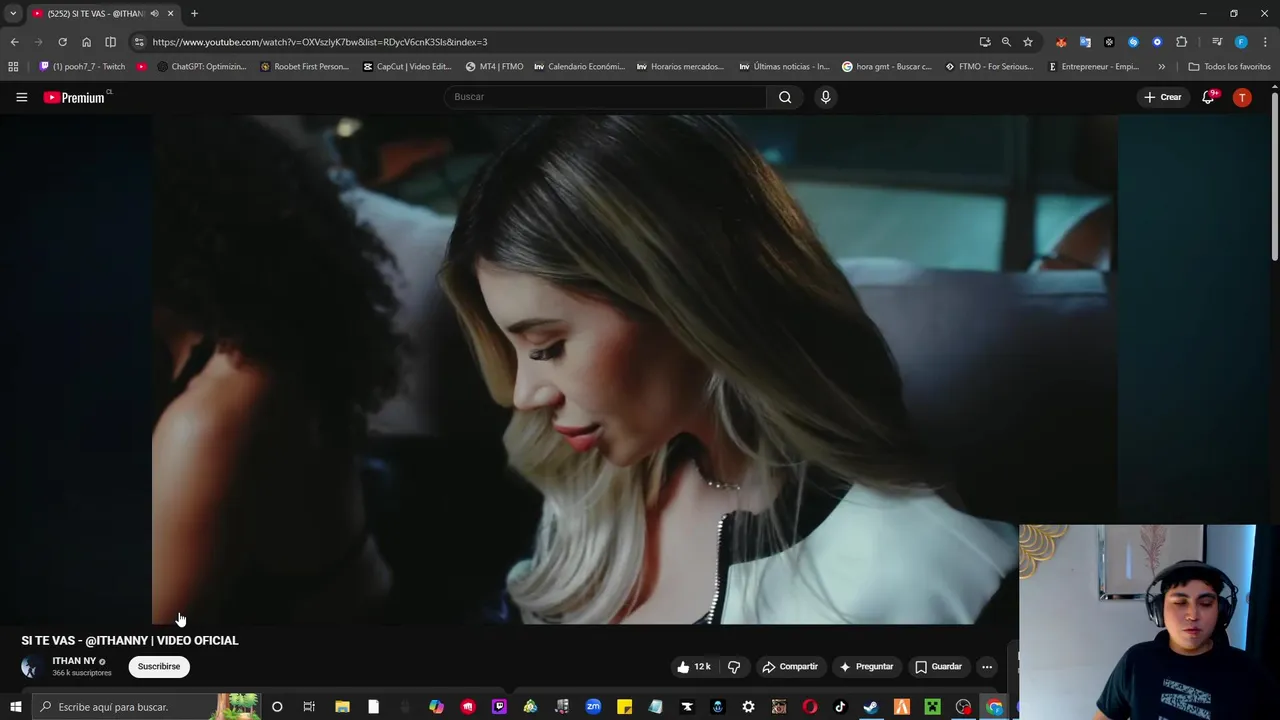
Task: Open ITHAN NY channel name link
Action: click(x=74, y=661)
